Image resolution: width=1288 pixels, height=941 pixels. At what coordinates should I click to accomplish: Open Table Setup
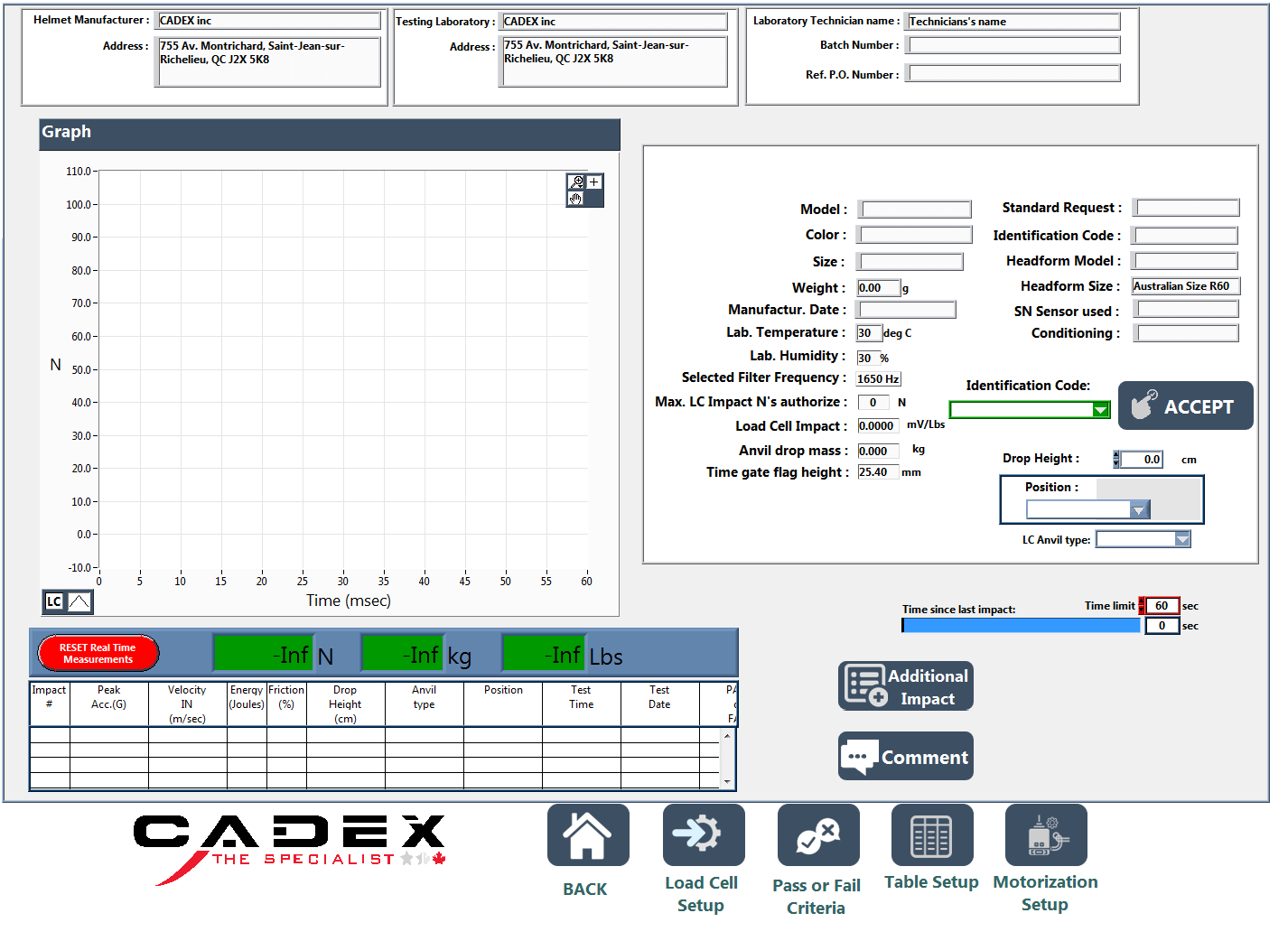click(931, 835)
